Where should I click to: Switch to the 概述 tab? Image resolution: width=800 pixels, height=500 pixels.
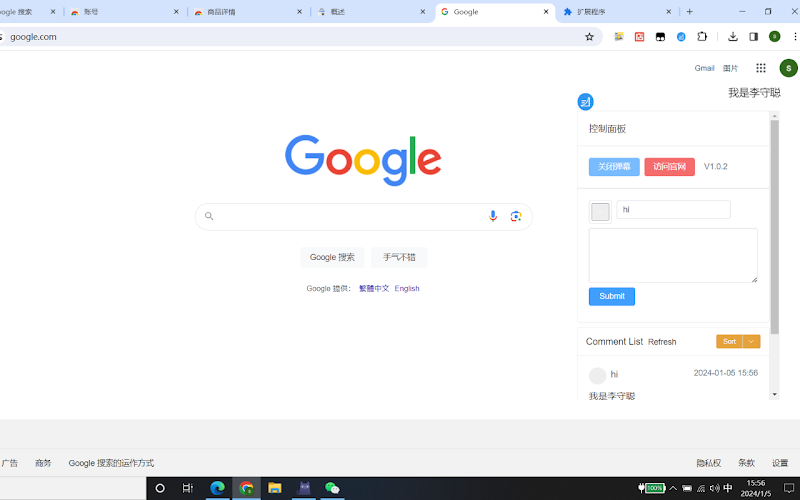click(371, 12)
